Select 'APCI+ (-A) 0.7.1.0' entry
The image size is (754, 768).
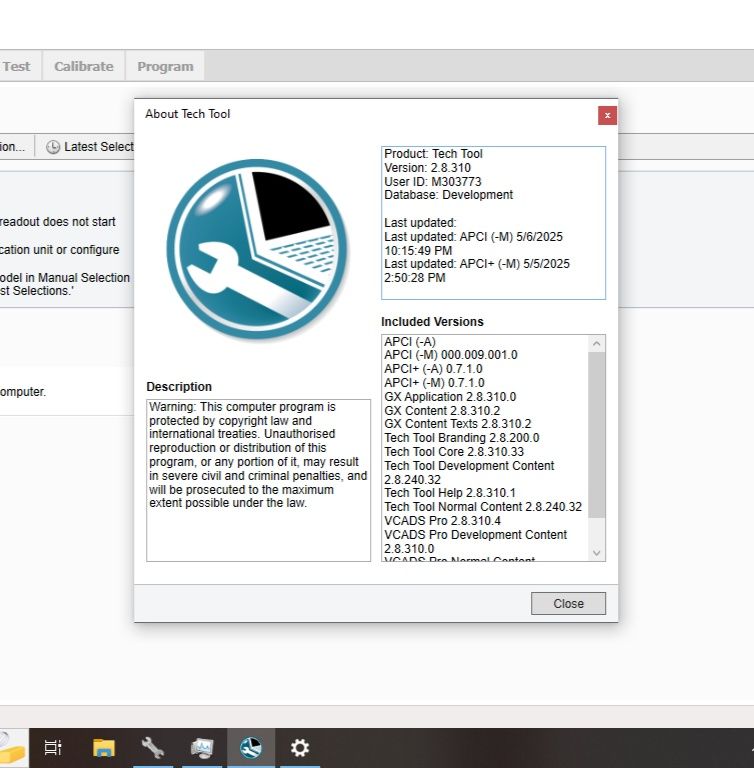click(x=433, y=369)
